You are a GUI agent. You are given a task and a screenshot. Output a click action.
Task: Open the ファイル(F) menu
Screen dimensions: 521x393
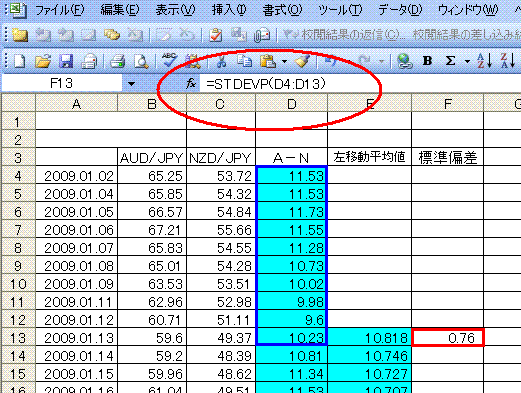point(60,10)
